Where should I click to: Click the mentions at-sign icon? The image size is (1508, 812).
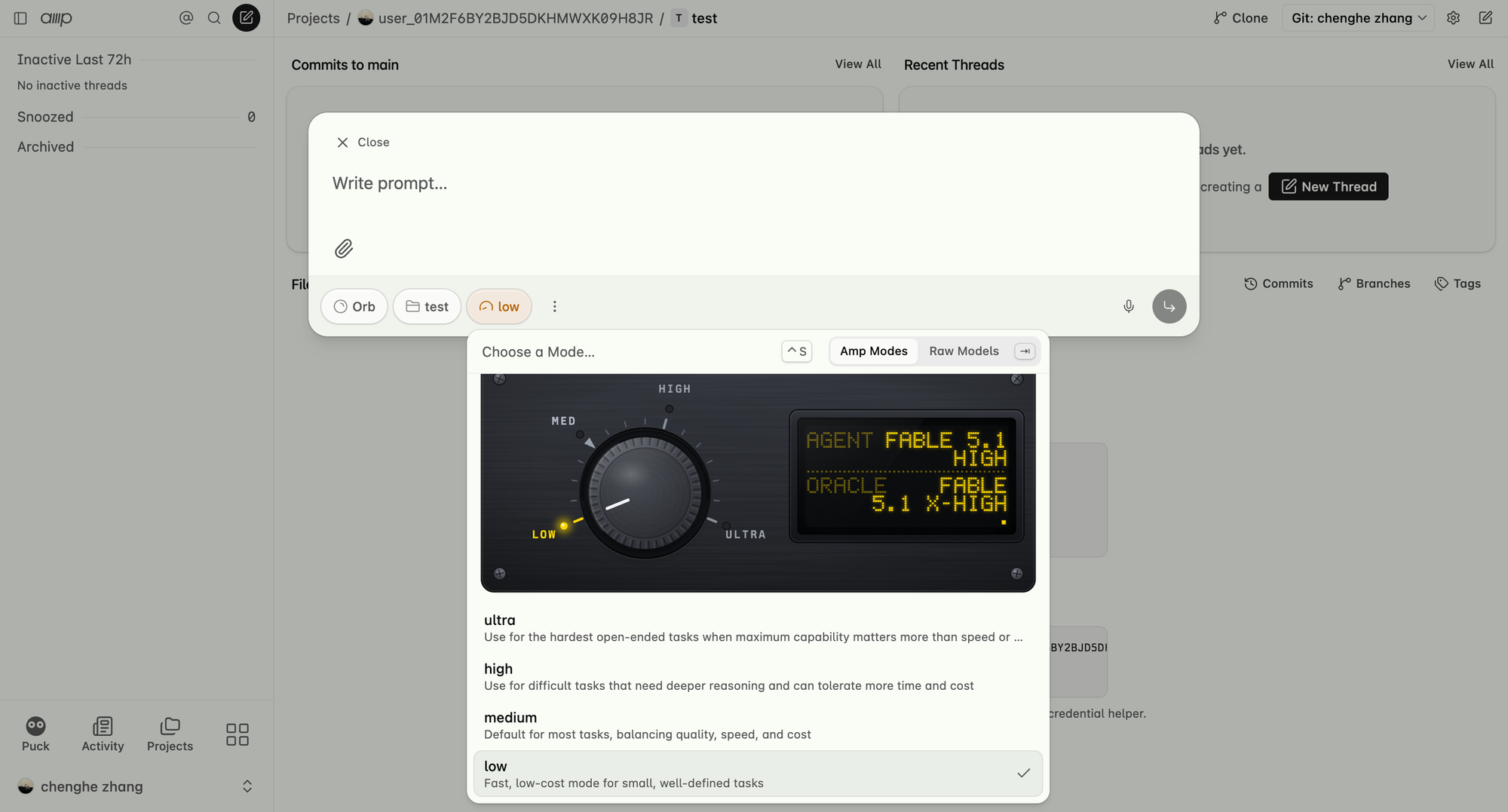coord(186,18)
